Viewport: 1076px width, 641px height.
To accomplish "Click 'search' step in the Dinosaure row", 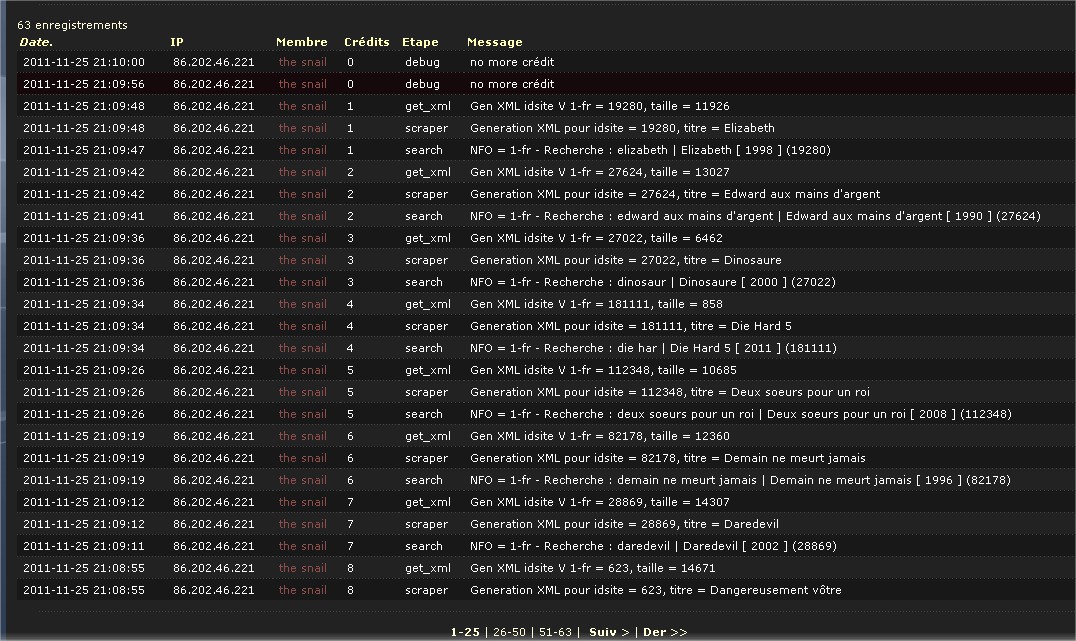I will click(423, 281).
